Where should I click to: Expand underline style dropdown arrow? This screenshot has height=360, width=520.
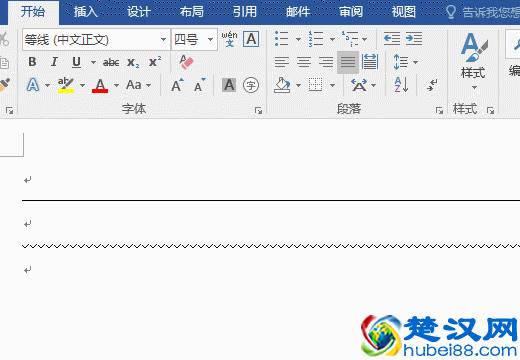(93, 62)
